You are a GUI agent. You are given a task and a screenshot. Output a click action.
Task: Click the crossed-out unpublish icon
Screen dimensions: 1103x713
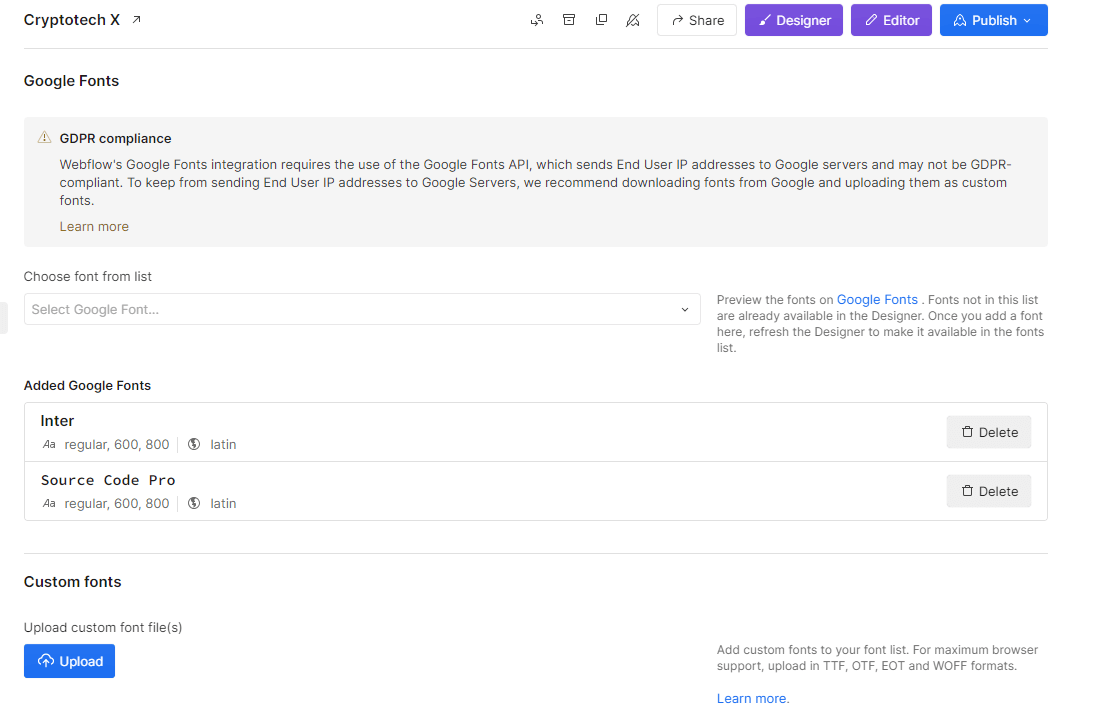(x=633, y=20)
